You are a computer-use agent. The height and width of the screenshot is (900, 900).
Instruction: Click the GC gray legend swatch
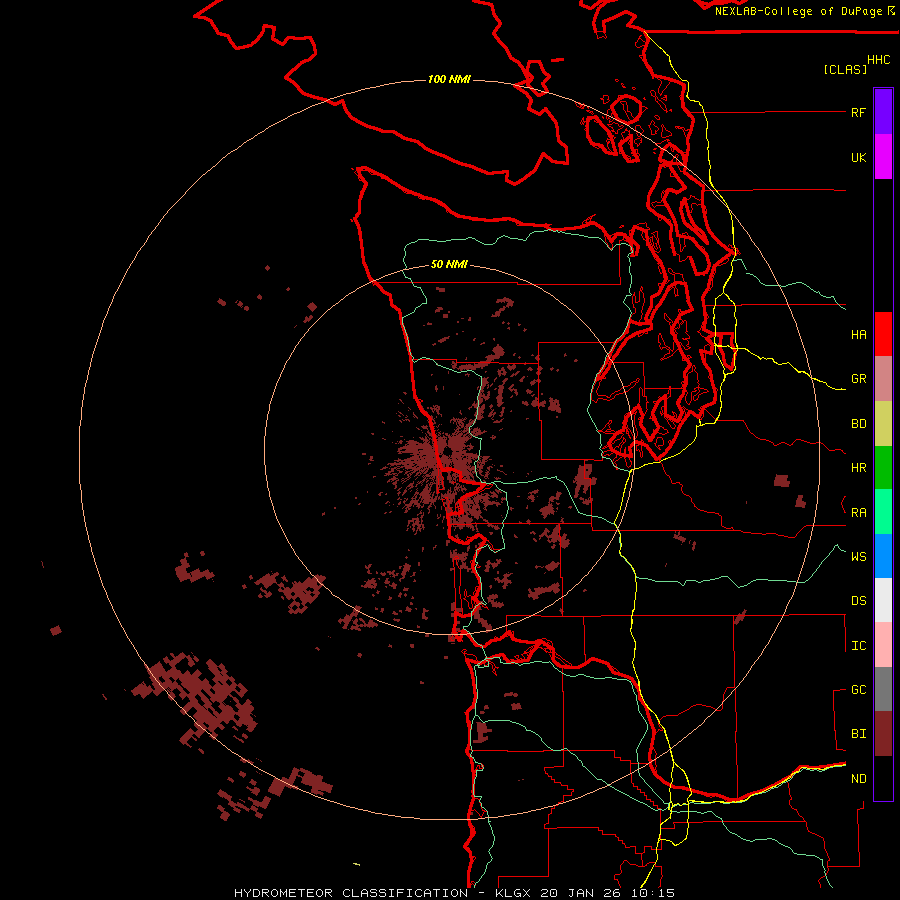tap(883, 689)
